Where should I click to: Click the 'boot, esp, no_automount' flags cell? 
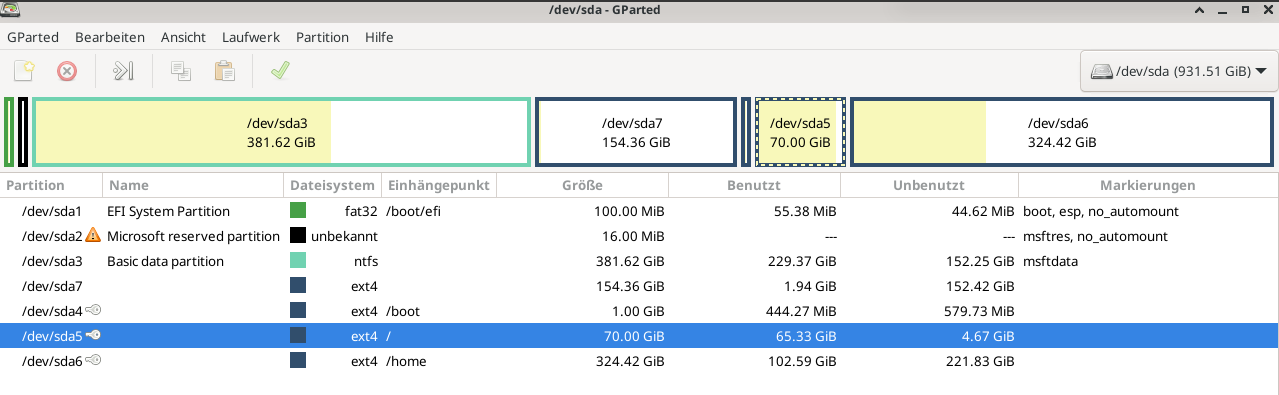pyautogui.click(x=1101, y=211)
